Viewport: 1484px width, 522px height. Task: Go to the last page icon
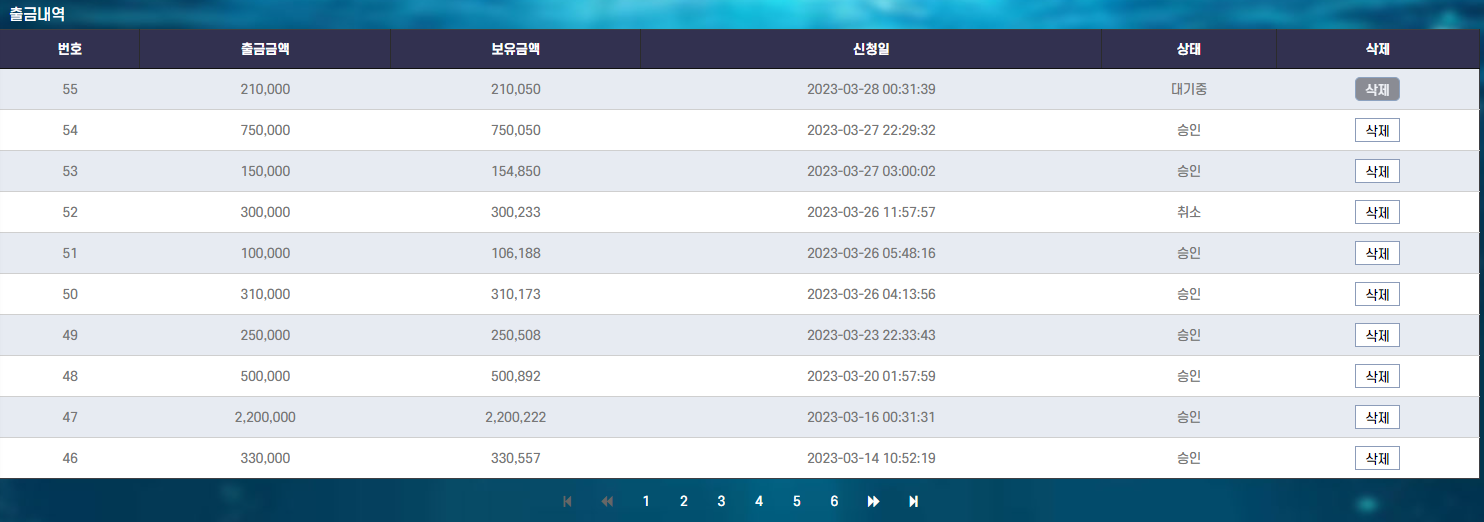point(913,501)
